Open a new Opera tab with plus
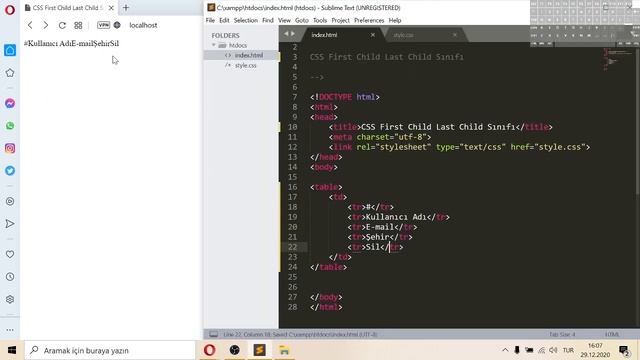The height and width of the screenshot is (360, 640). (x=126, y=7)
